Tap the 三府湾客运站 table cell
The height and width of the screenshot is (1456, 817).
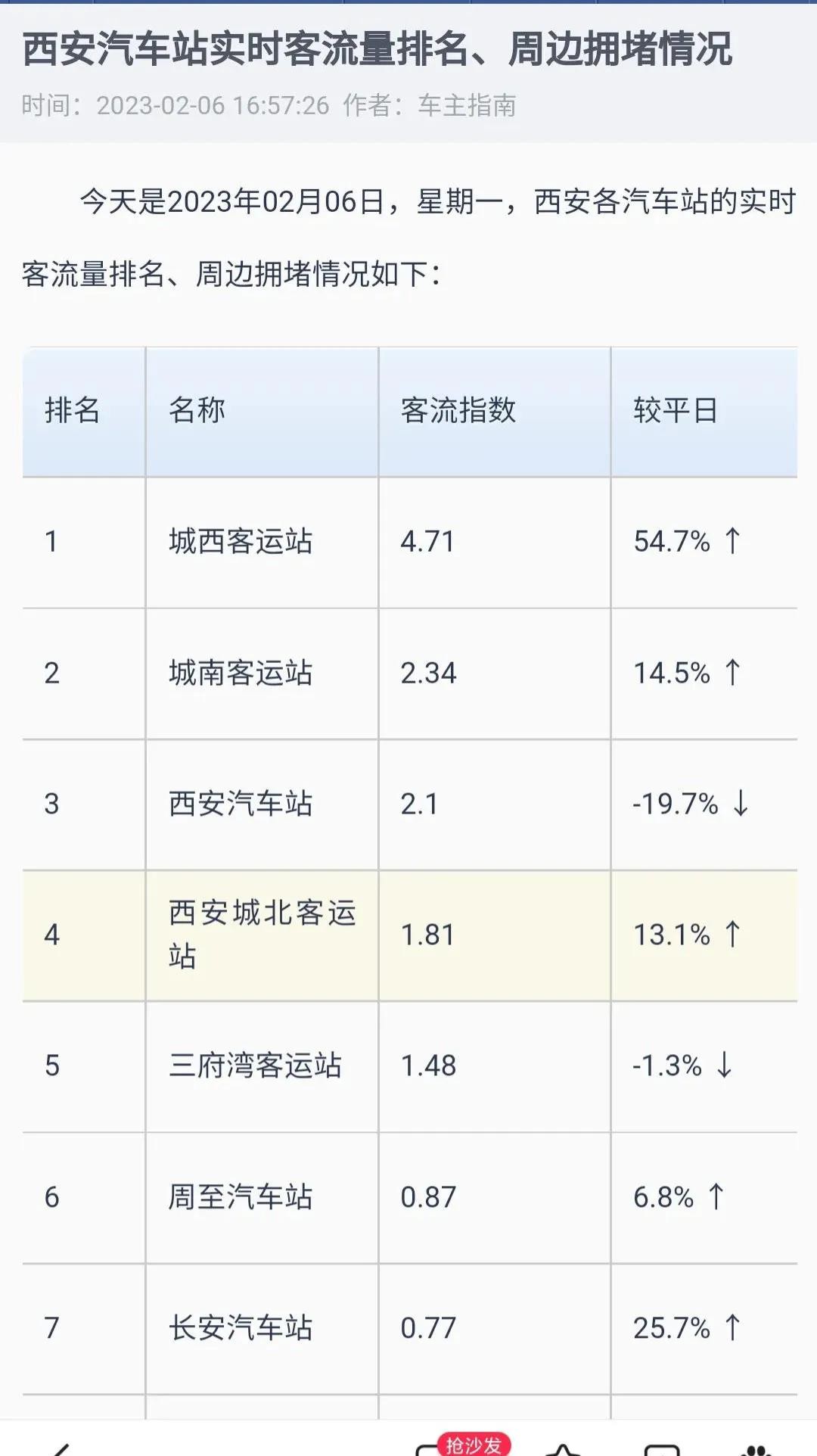pyautogui.click(x=255, y=1066)
